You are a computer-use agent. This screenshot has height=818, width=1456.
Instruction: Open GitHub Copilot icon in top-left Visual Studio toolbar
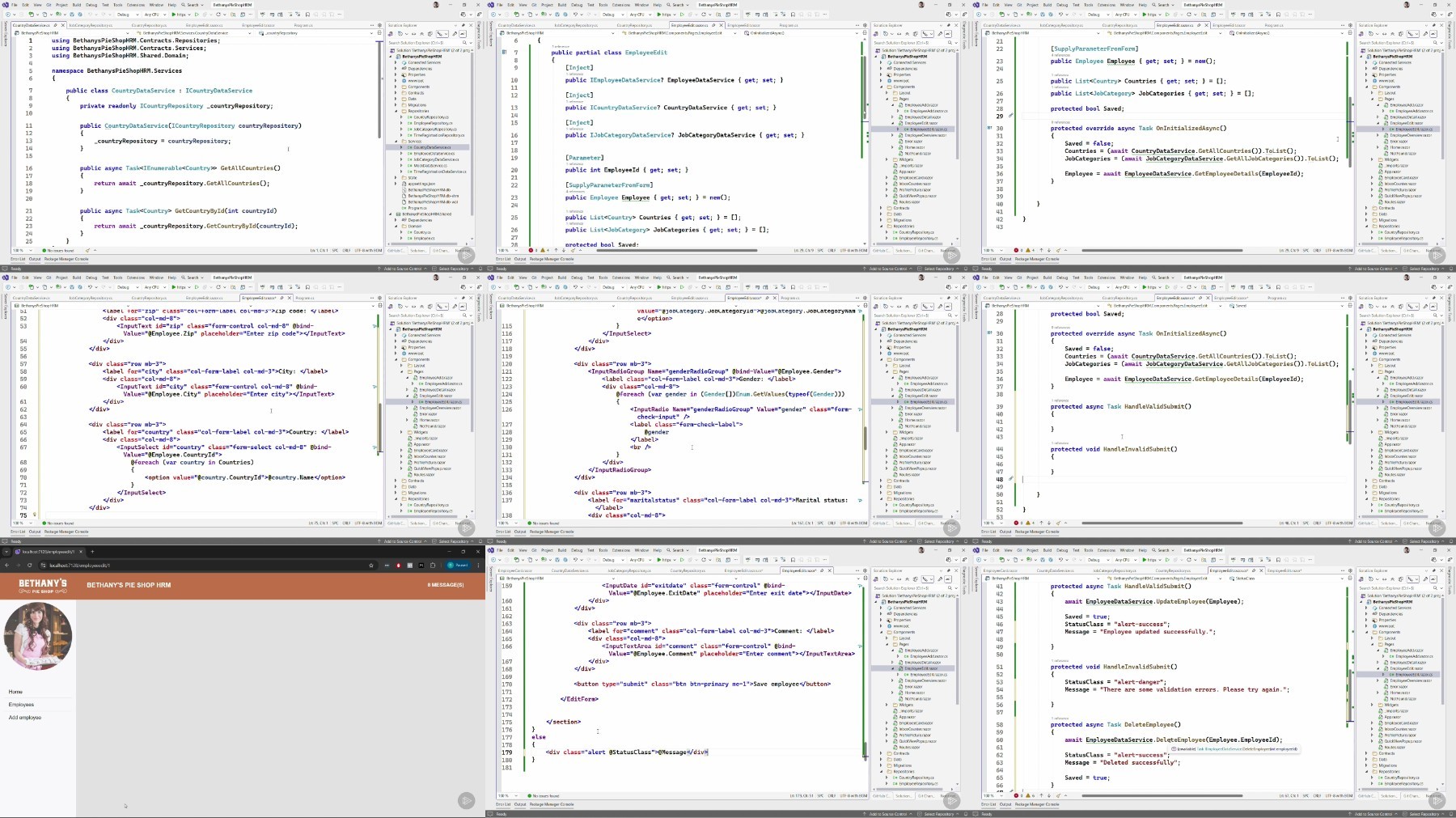click(463, 15)
